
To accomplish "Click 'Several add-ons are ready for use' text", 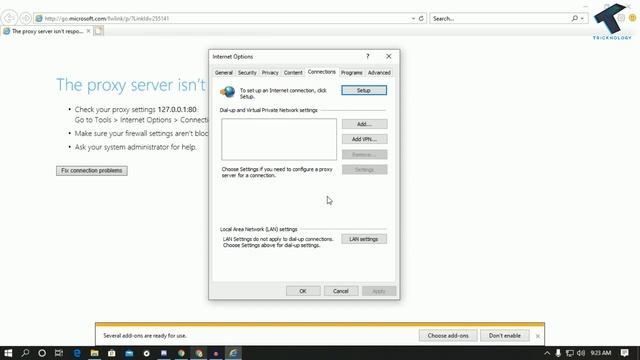I will (145, 336).
